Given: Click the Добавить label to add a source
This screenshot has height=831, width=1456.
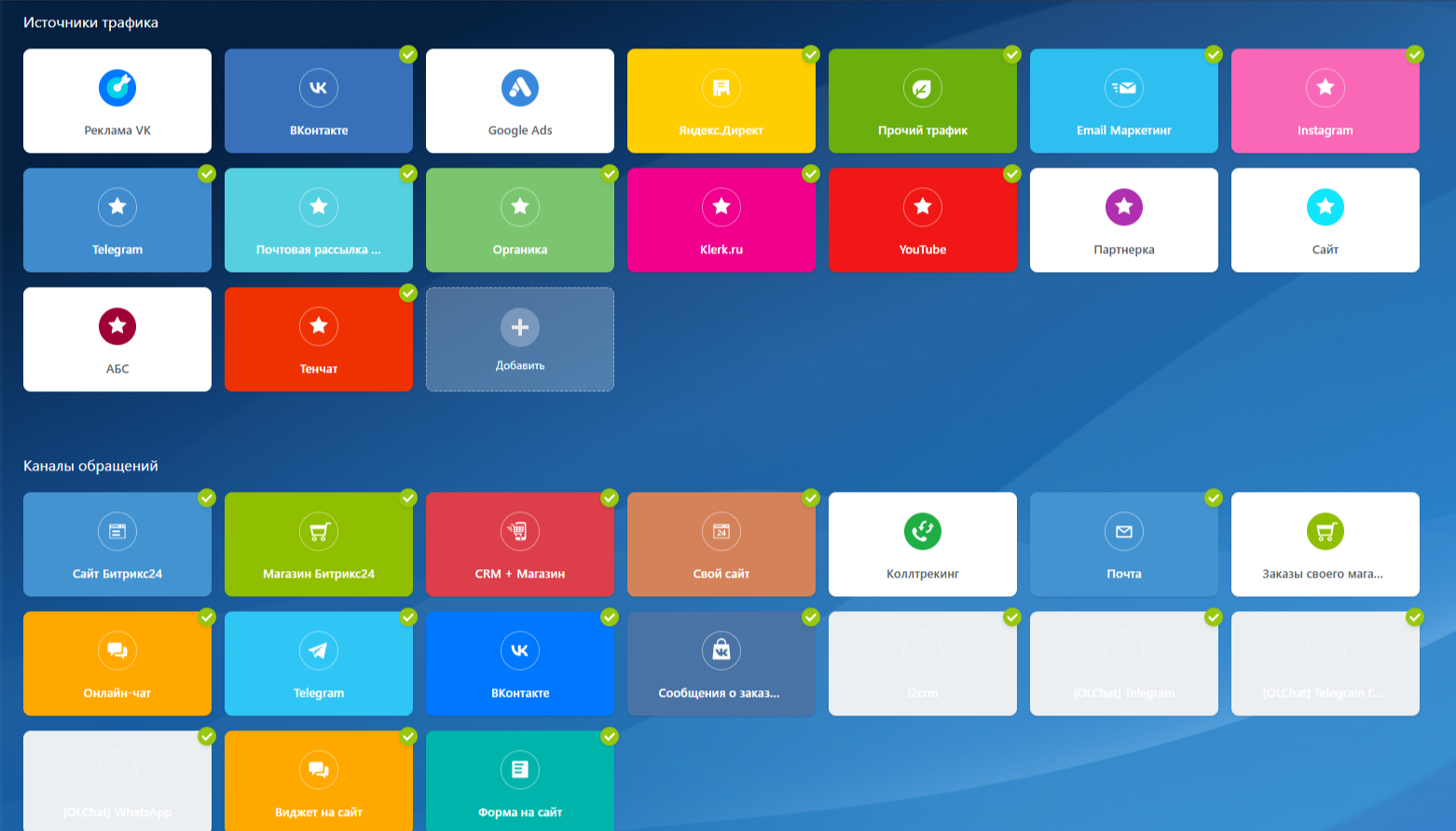Looking at the screenshot, I should pyautogui.click(x=520, y=365).
